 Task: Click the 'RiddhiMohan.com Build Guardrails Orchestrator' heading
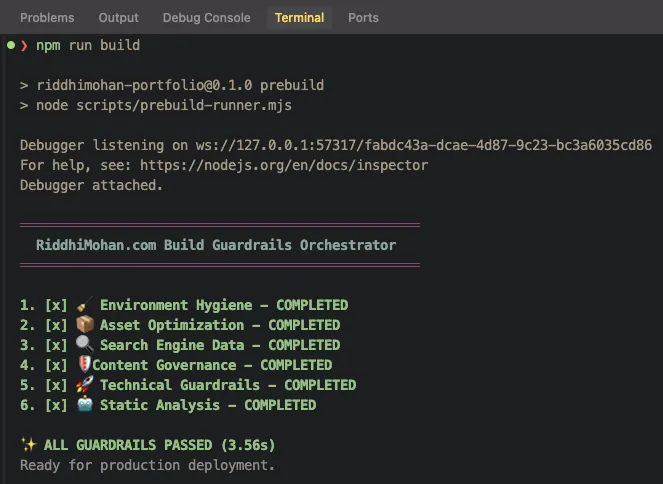[x=216, y=245]
